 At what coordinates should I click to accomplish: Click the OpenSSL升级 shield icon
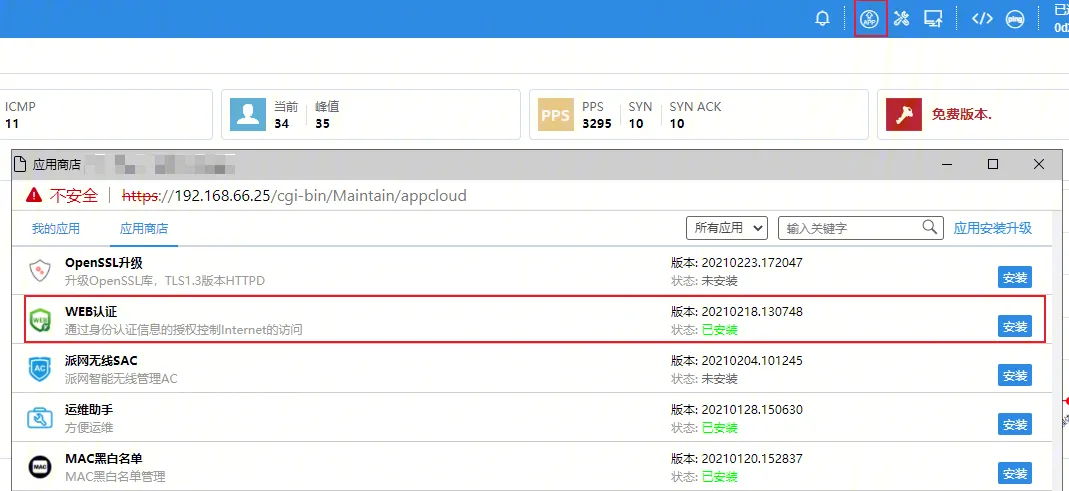tap(40, 271)
